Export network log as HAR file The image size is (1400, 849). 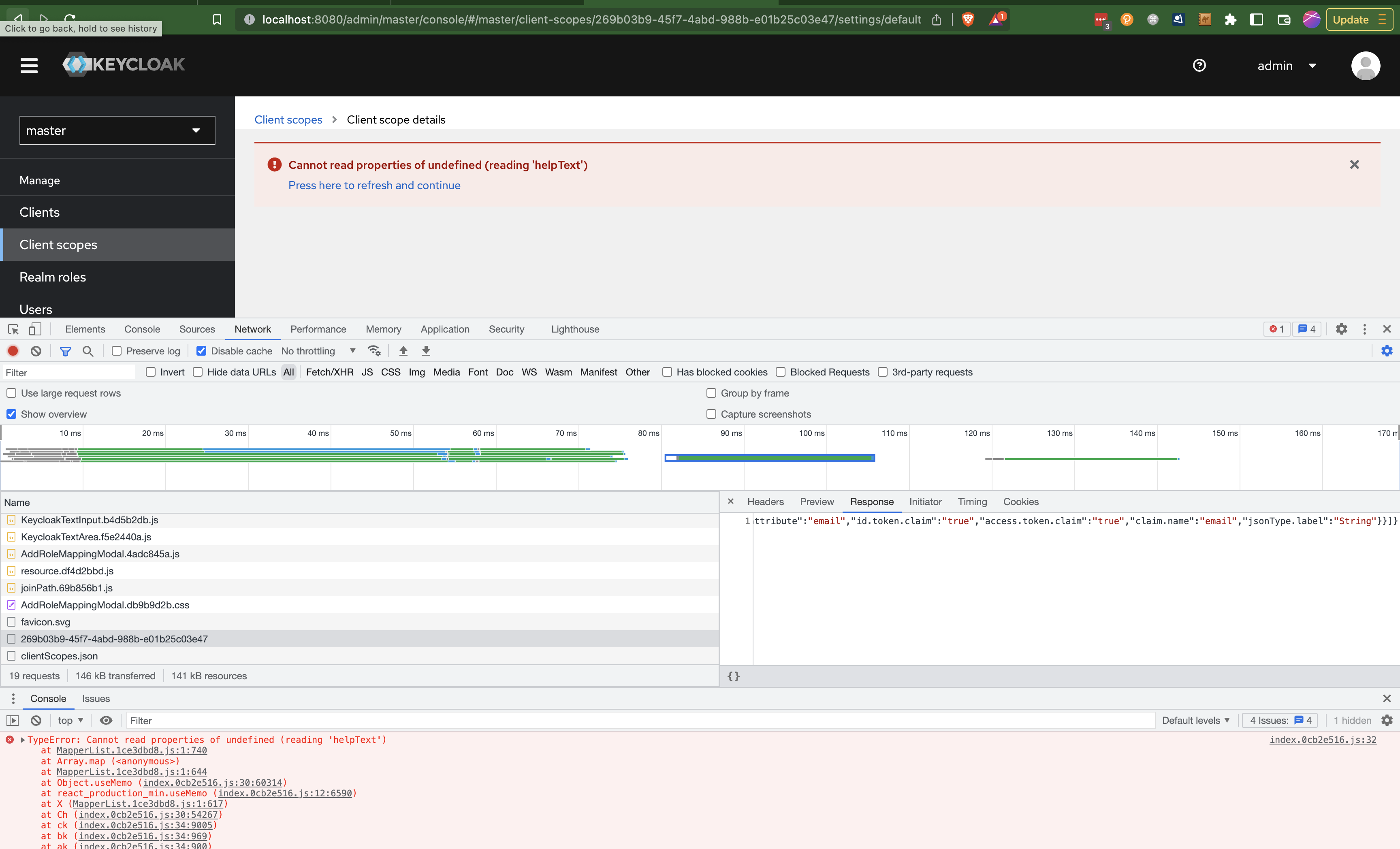click(426, 351)
